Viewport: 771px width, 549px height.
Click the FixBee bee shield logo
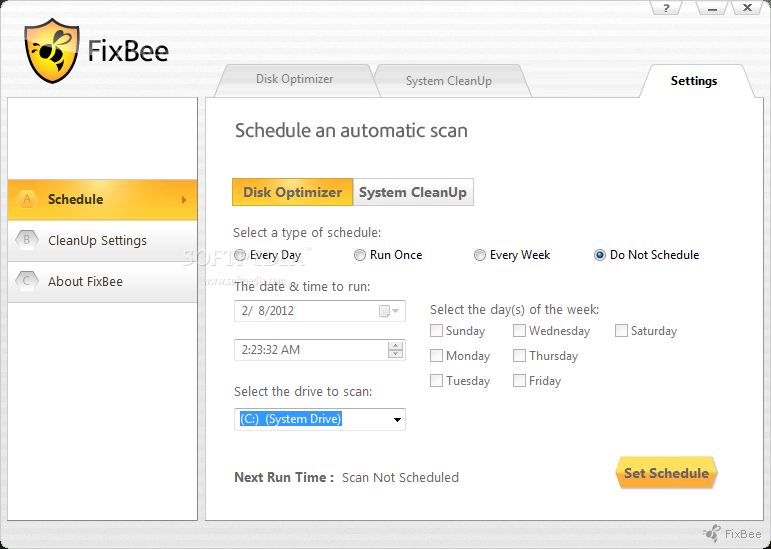coord(52,51)
